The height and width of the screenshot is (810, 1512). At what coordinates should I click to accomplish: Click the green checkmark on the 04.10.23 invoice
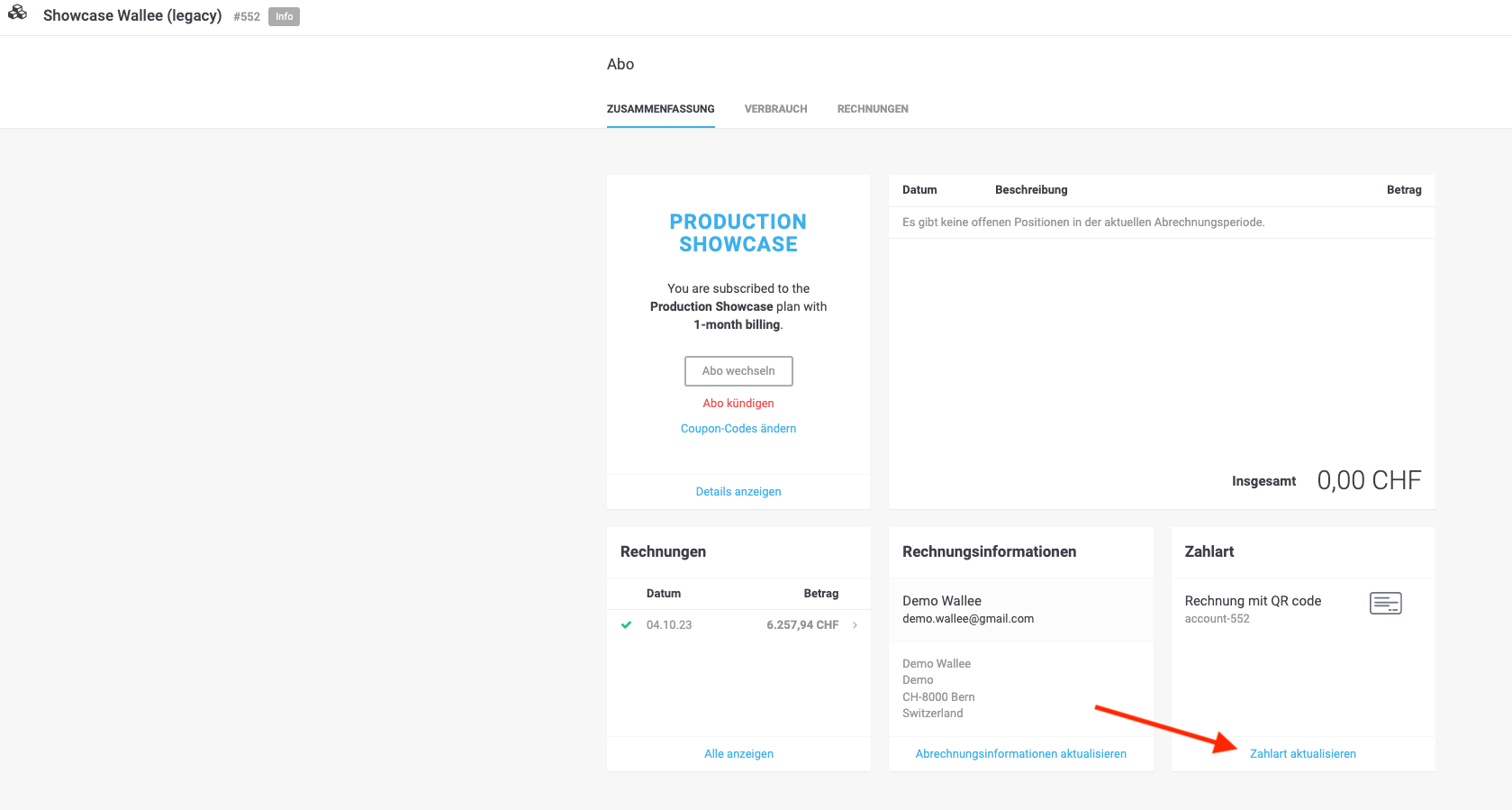coord(626,624)
